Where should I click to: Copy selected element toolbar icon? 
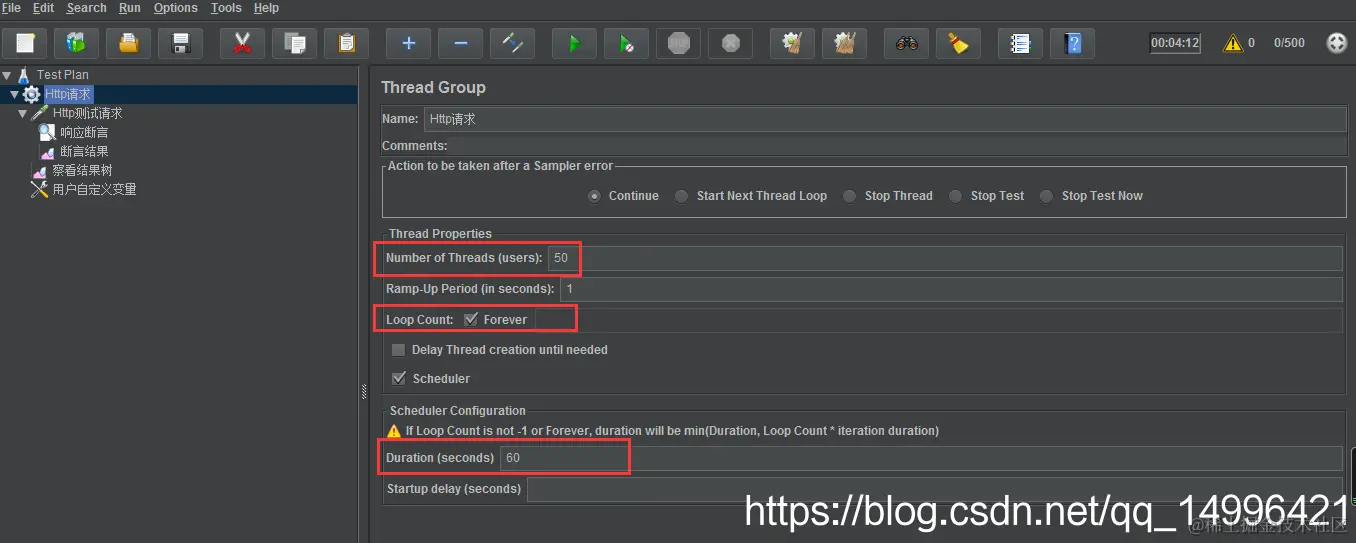pyautogui.click(x=294, y=43)
